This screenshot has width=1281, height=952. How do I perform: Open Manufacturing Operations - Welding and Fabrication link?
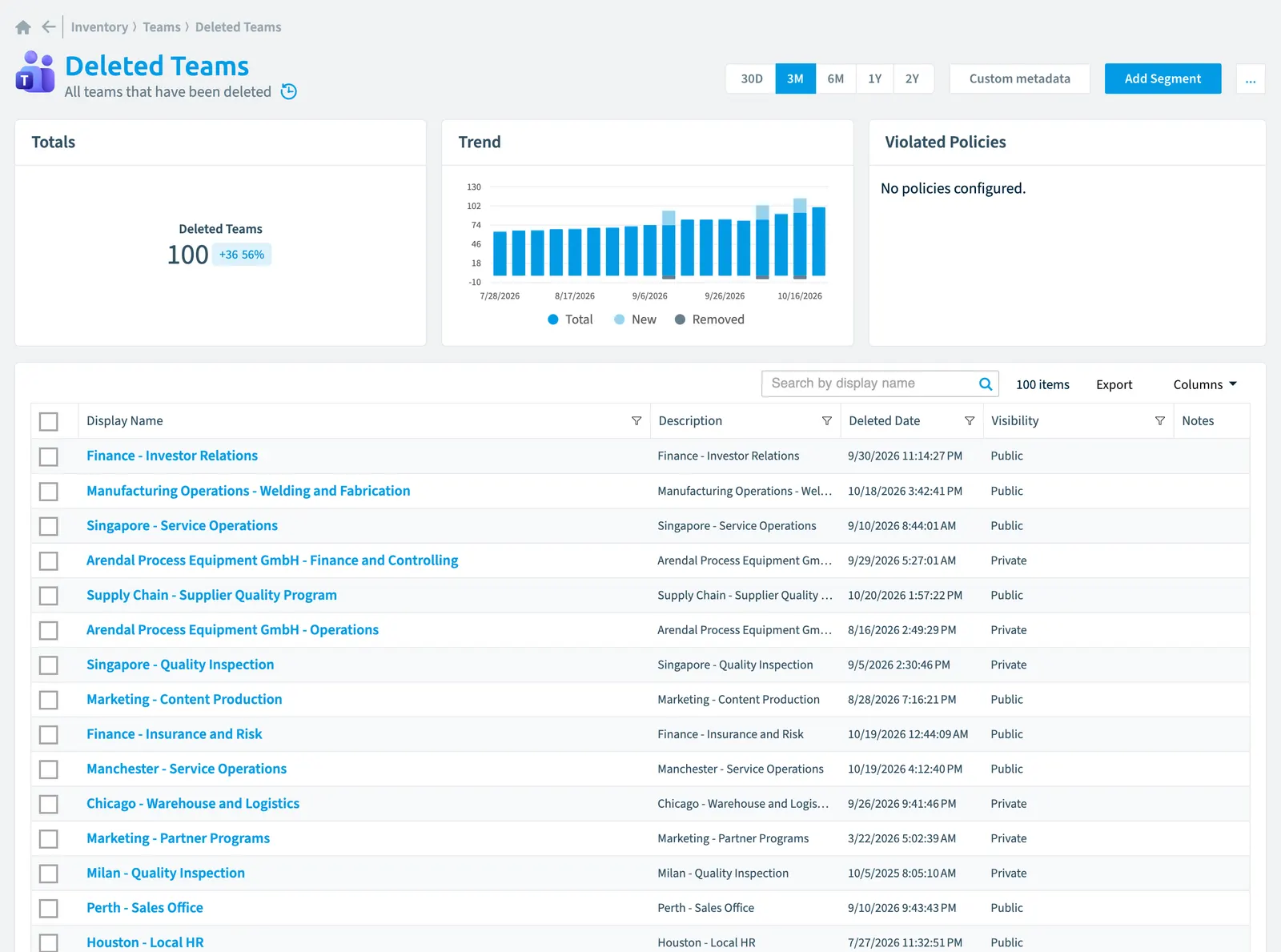pyautogui.click(x=248, y=491)
